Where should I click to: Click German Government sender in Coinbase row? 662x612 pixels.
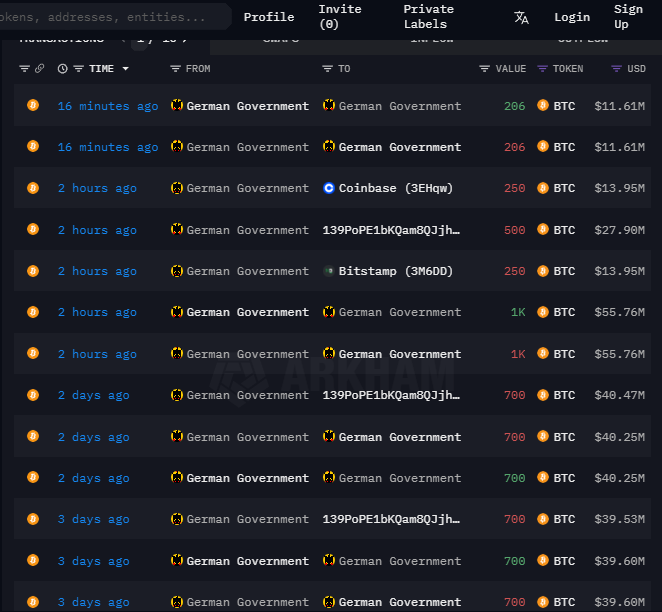coord(247,188)
